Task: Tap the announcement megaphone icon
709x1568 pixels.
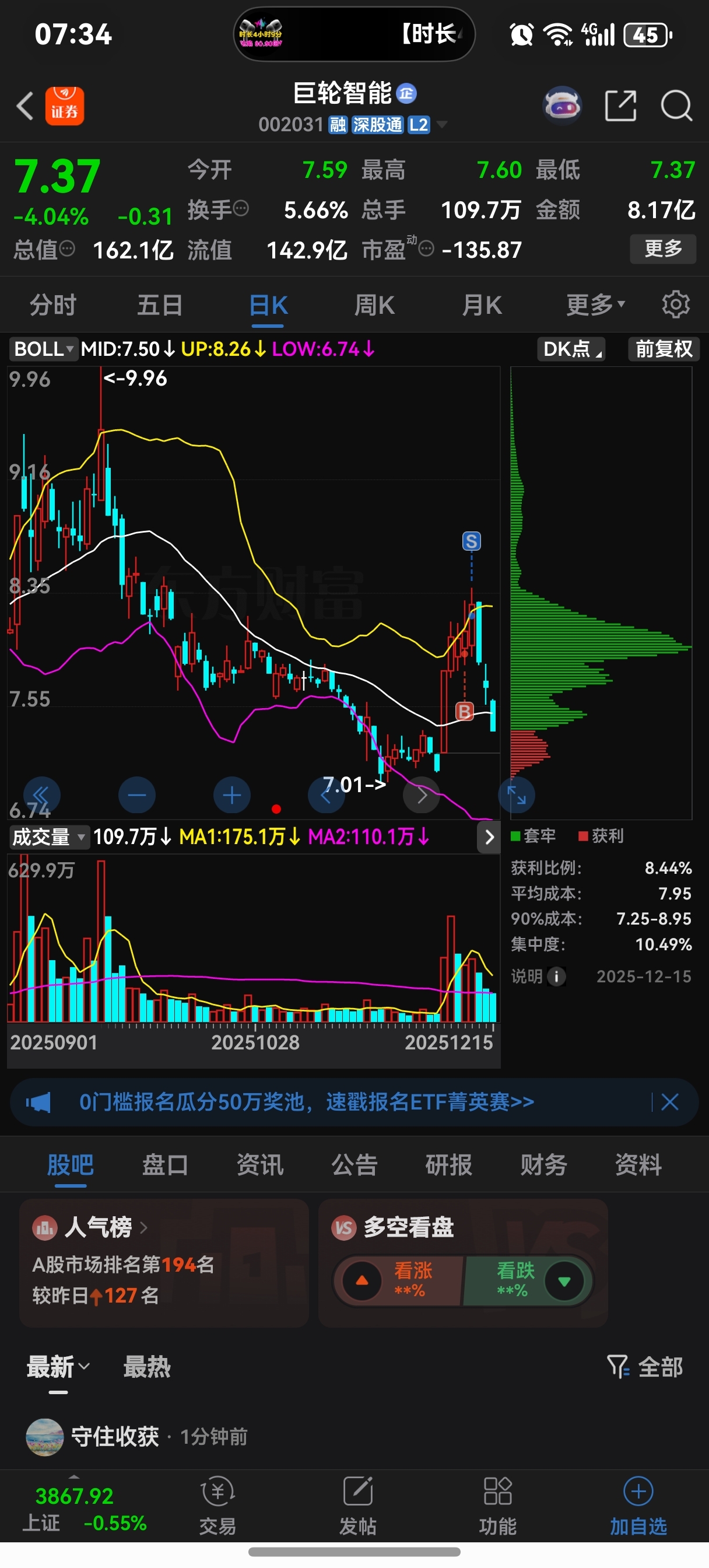Action: [38, 1102]
